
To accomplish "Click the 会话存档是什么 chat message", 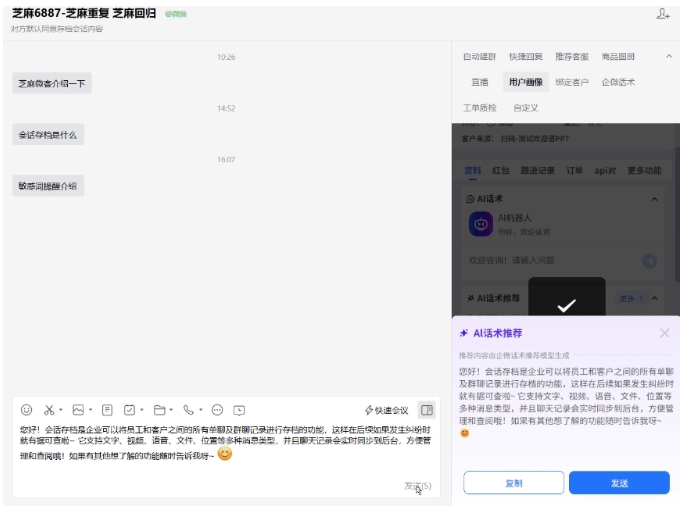I will [x=47, y=134].
